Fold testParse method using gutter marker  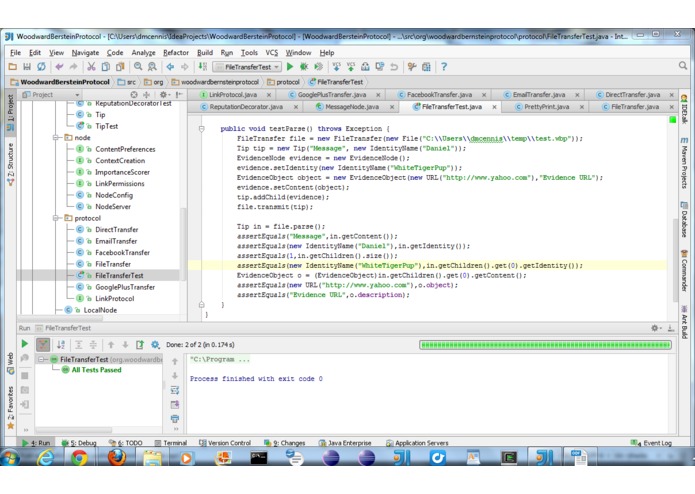[x=202, y=129]
